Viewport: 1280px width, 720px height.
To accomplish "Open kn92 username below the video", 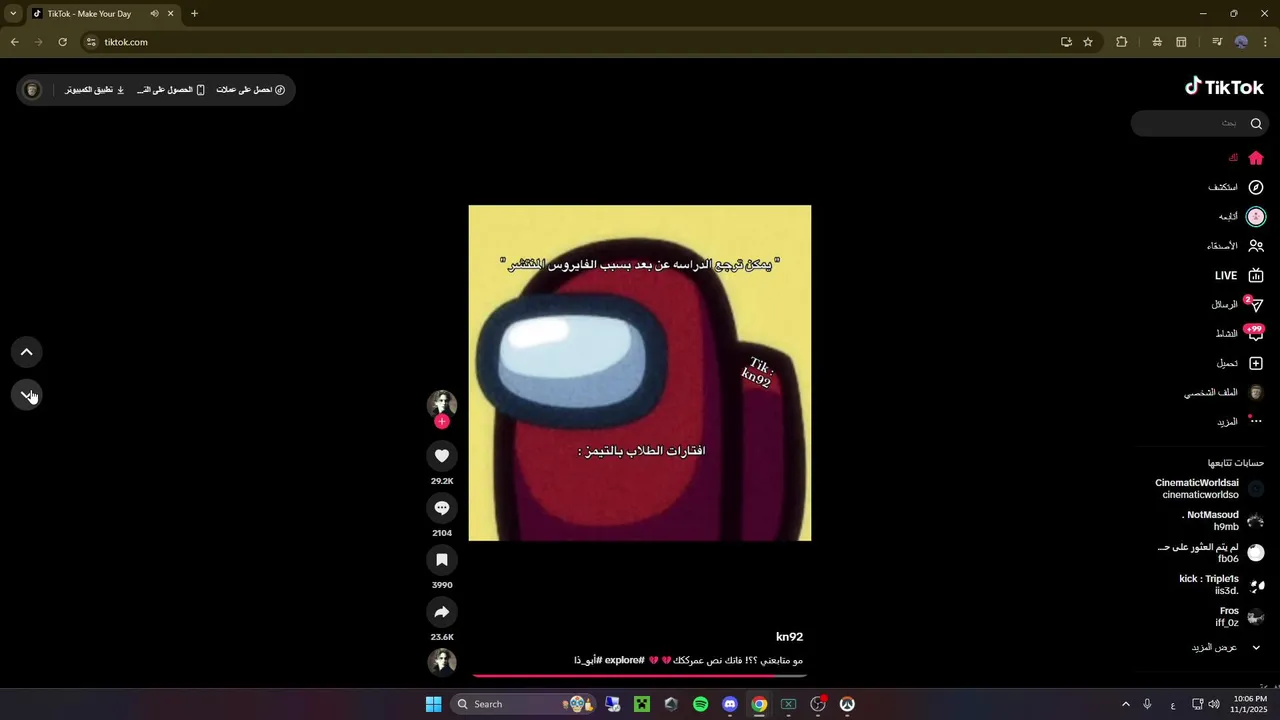I will coord(789,637).
